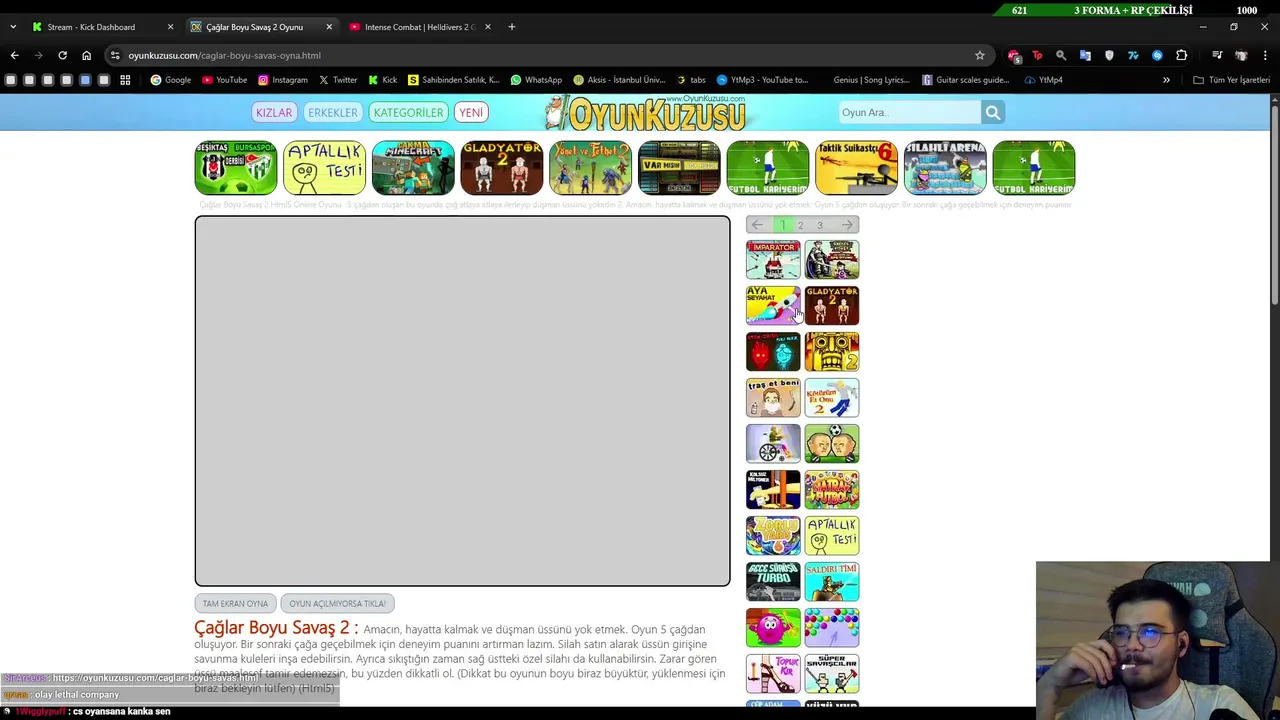Switch to Intense Combat Helldivers 2 tab

(x=420, y=27)
